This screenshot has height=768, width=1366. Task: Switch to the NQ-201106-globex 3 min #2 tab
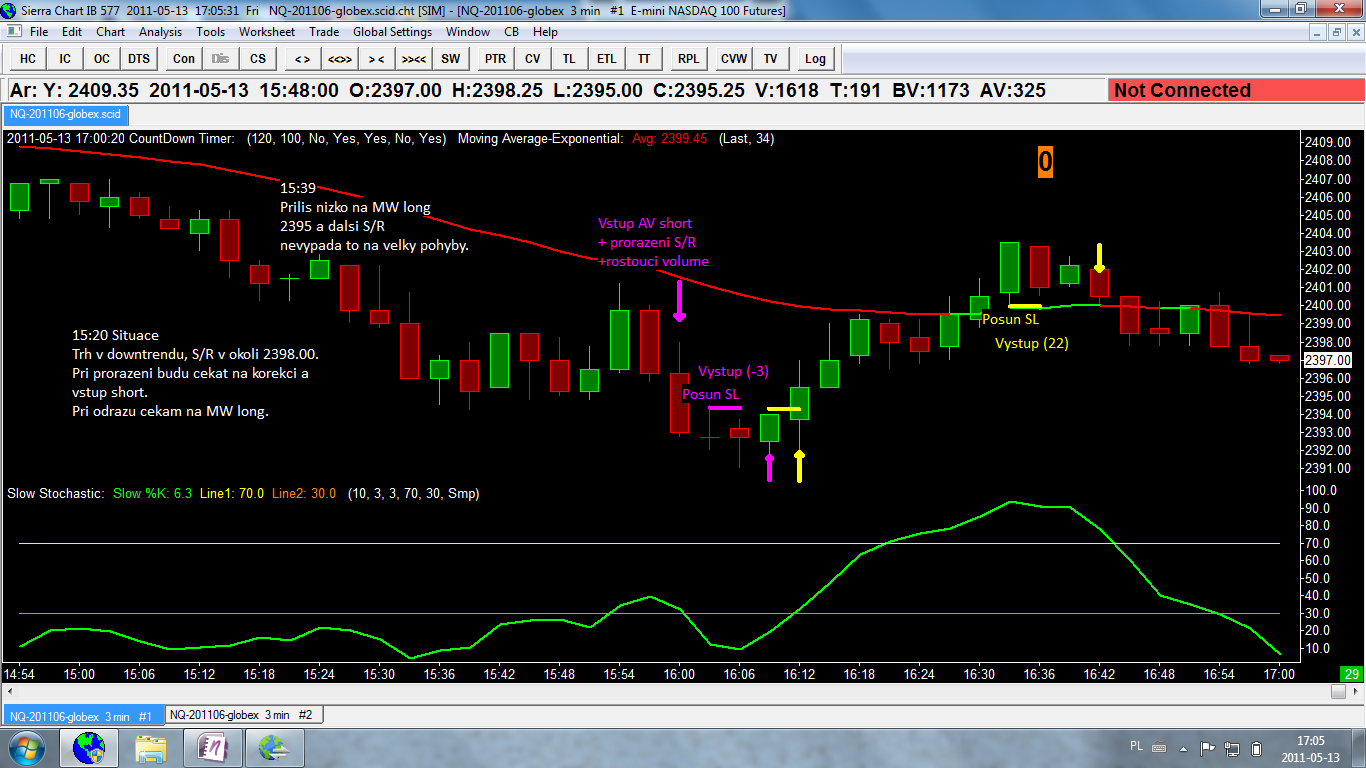click(x=243, y=715)
